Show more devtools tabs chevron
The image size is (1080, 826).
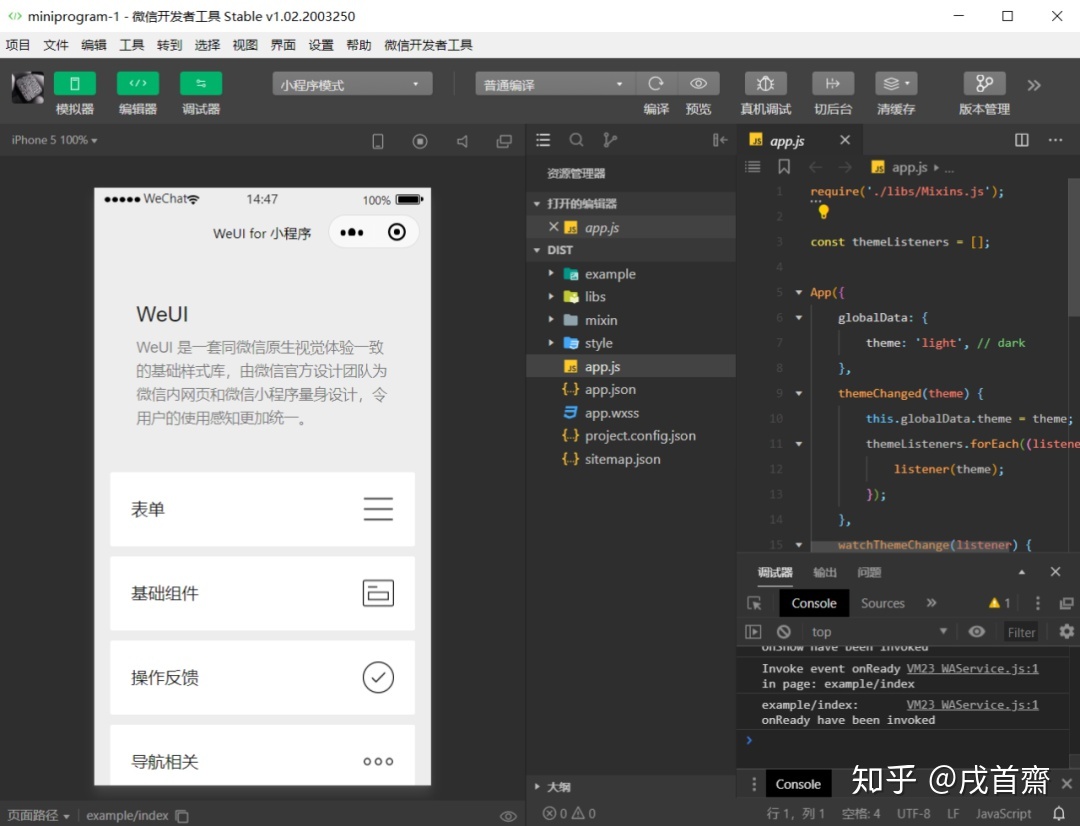coord(931,603)
